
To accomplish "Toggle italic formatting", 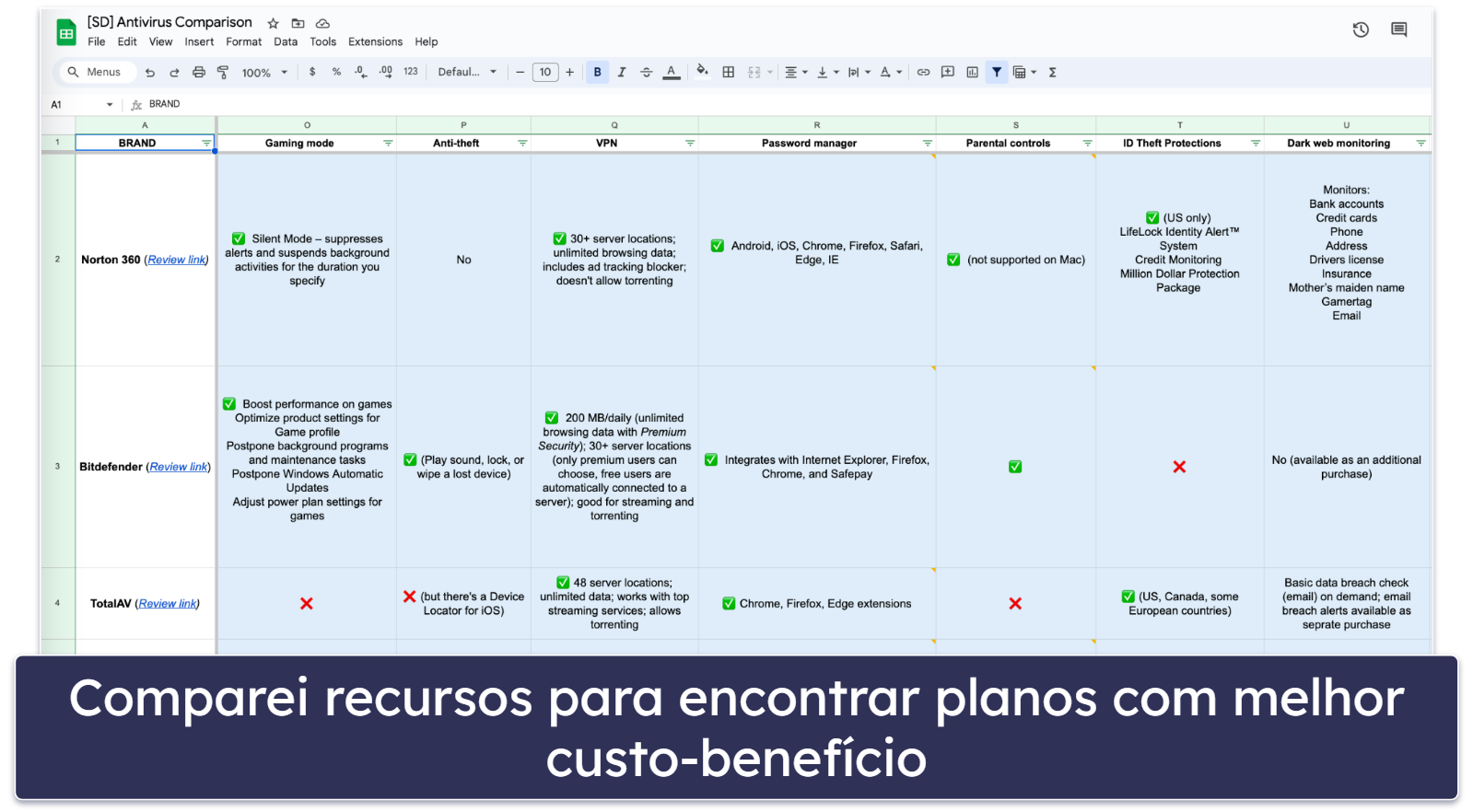I will pos(622,72).
